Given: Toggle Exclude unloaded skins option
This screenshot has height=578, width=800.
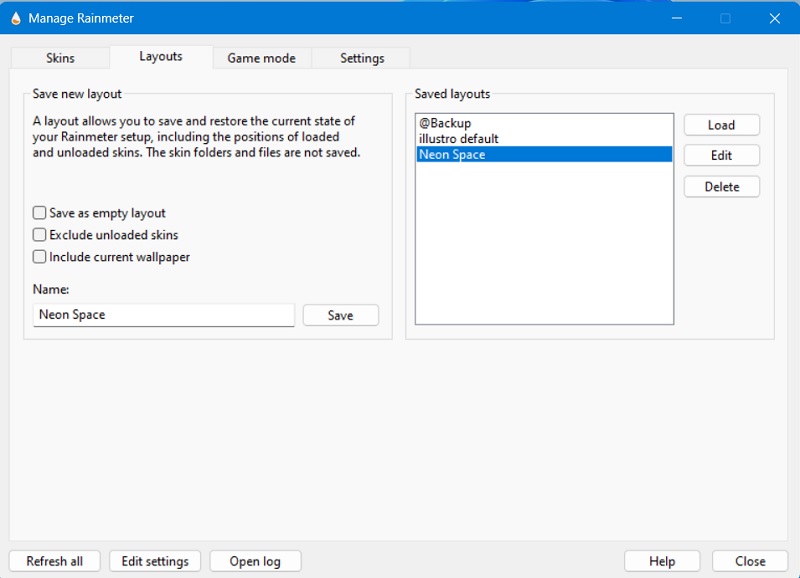Looking at the screenshot, I should [40, 235].
